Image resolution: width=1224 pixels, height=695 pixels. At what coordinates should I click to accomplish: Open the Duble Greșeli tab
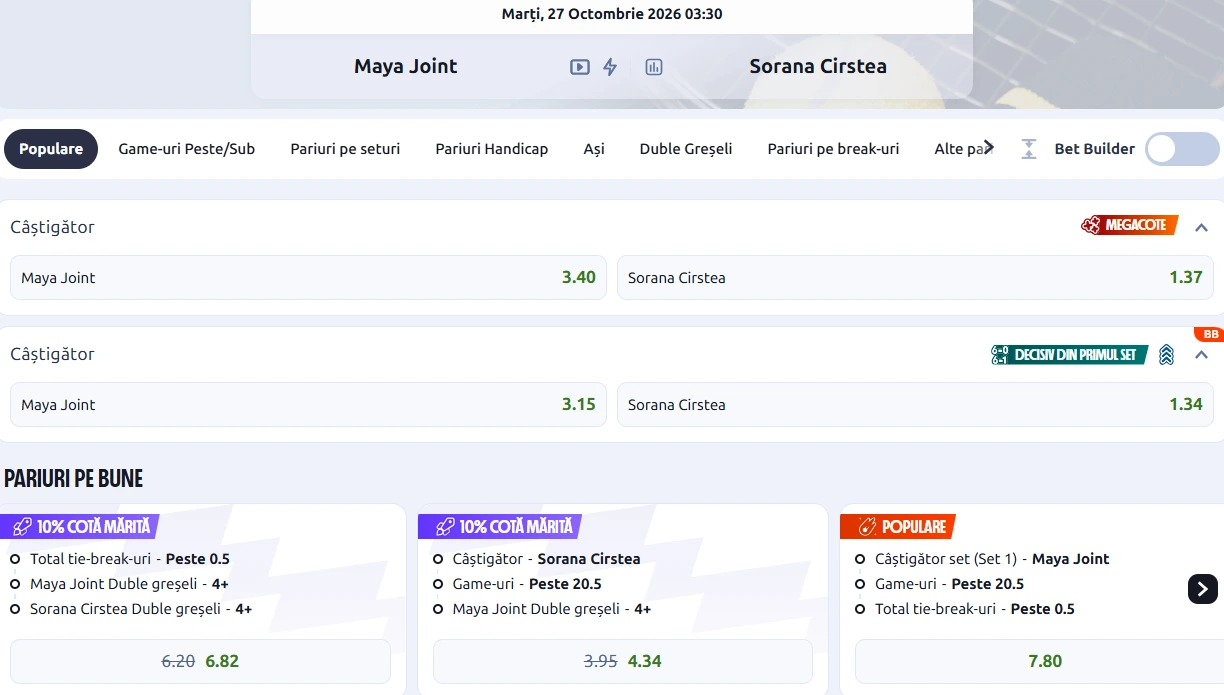[x=686, y=149]
